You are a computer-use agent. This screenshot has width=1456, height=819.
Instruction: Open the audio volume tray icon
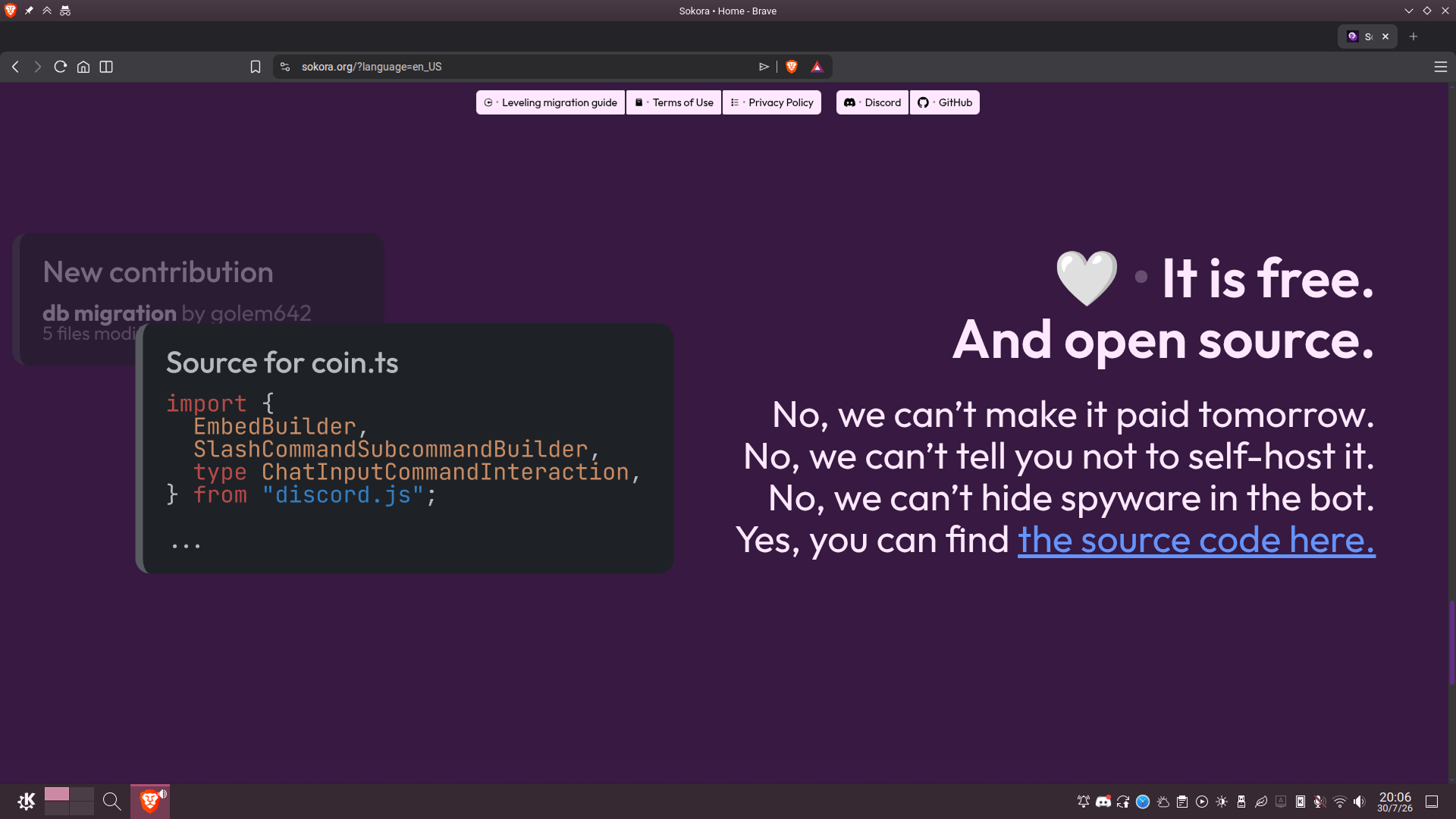pyautogui.click(x=1360, y=802)
